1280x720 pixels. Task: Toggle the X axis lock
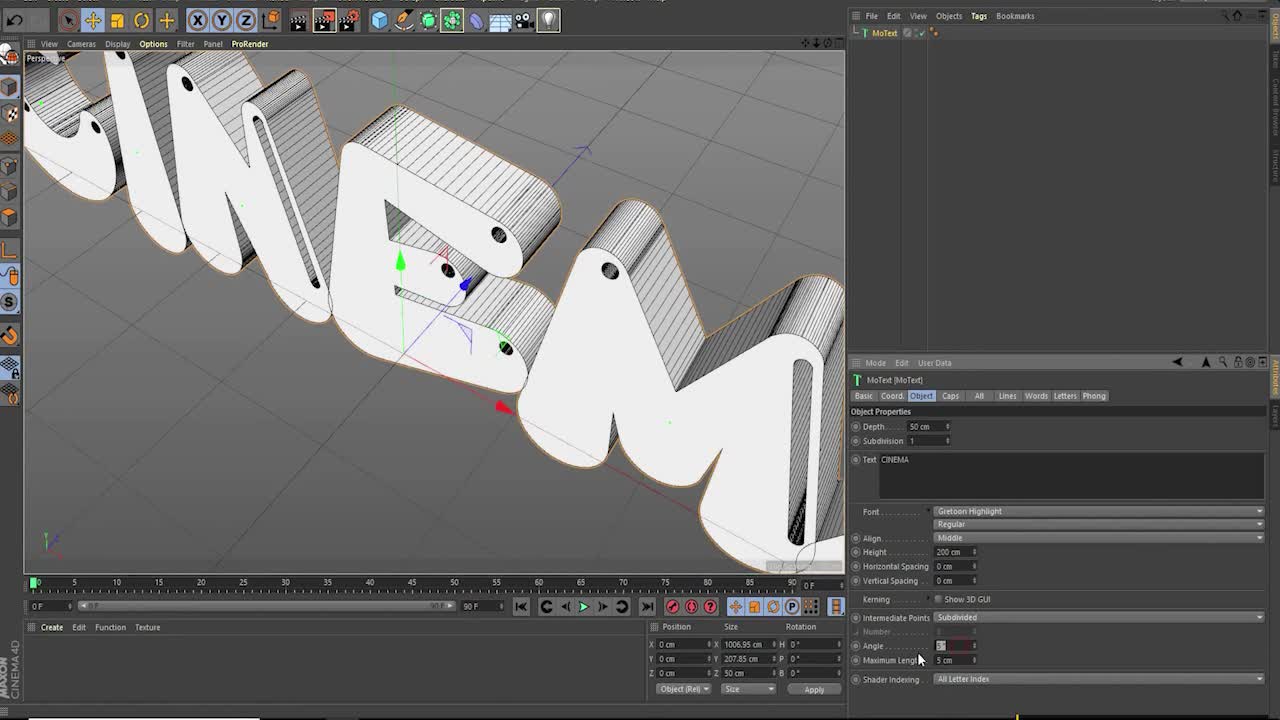(x=198, y=20)
